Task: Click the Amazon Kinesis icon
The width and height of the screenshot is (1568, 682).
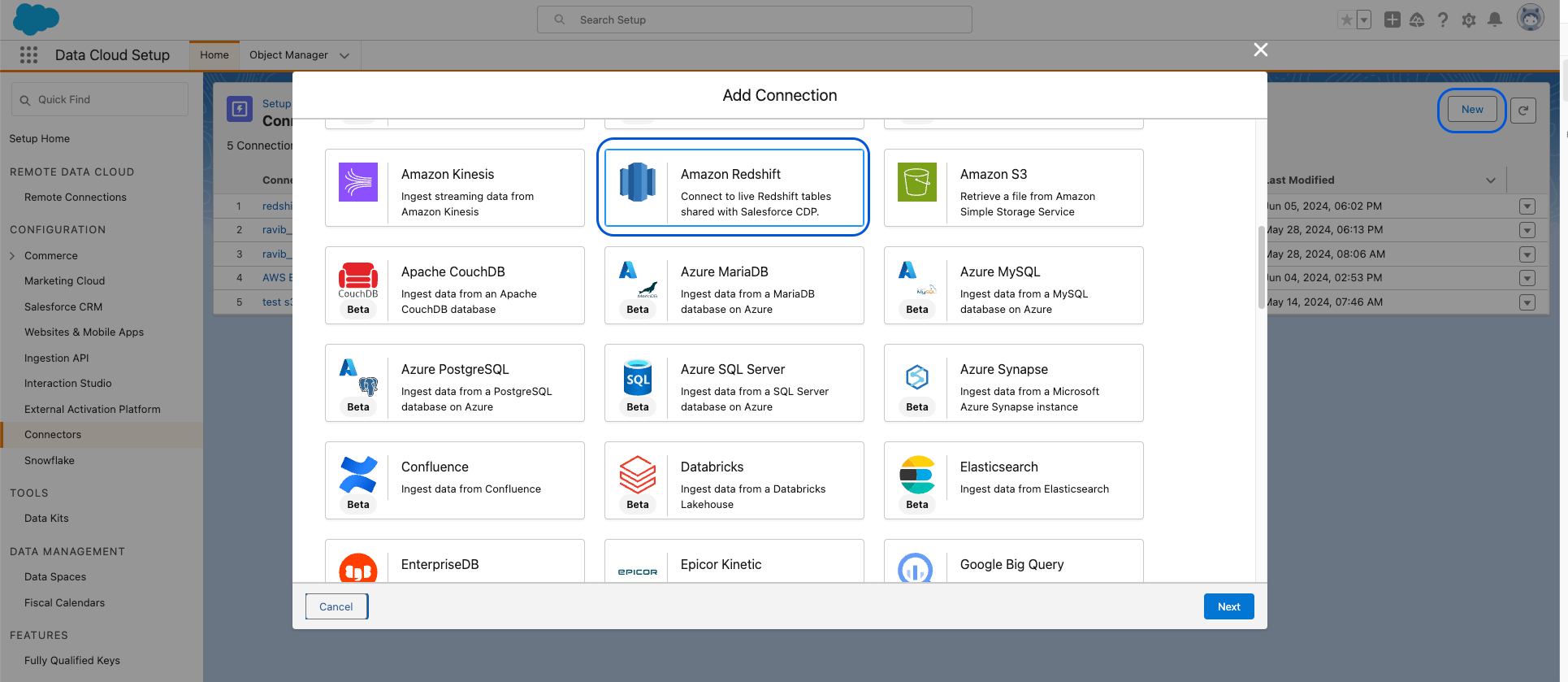Action: (x=358, y=182)
